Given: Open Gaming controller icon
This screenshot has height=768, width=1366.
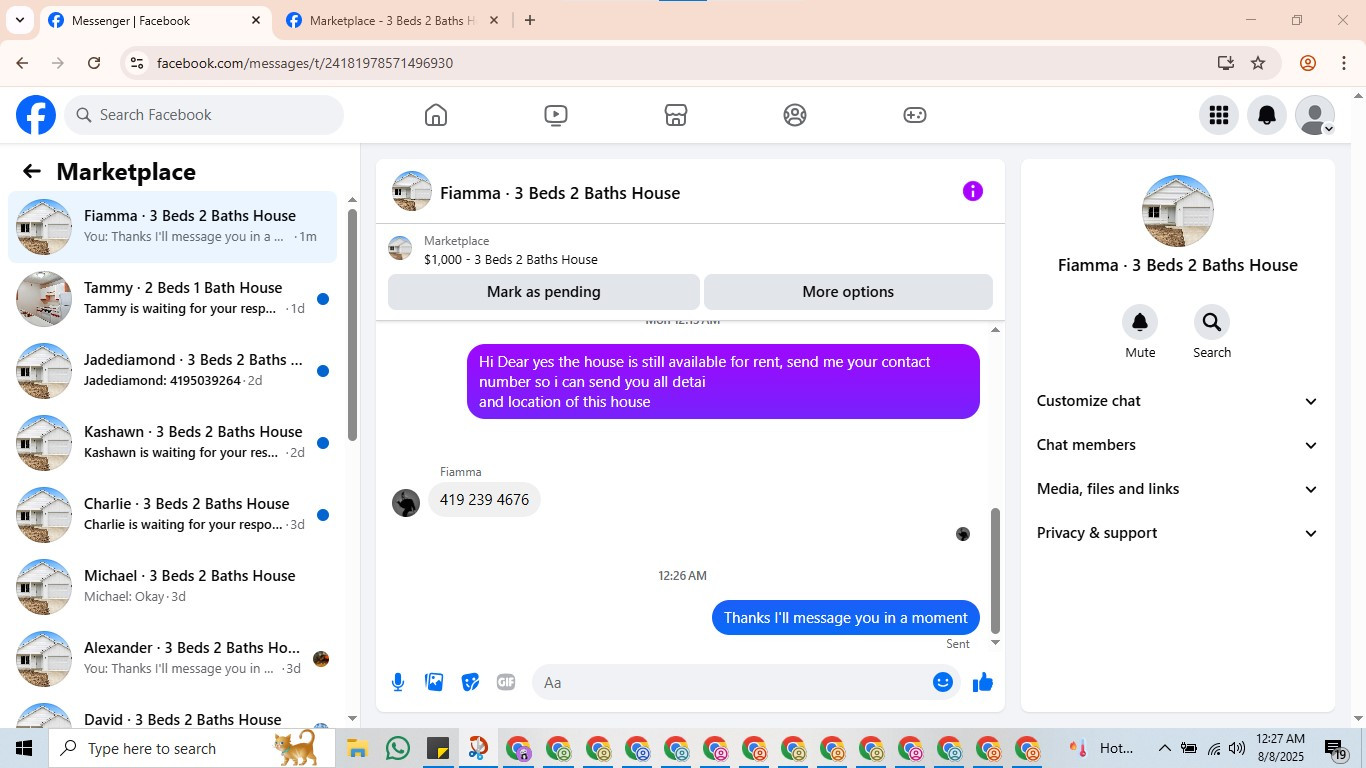Looking at the screenshot, I should (x=915, y=115).
